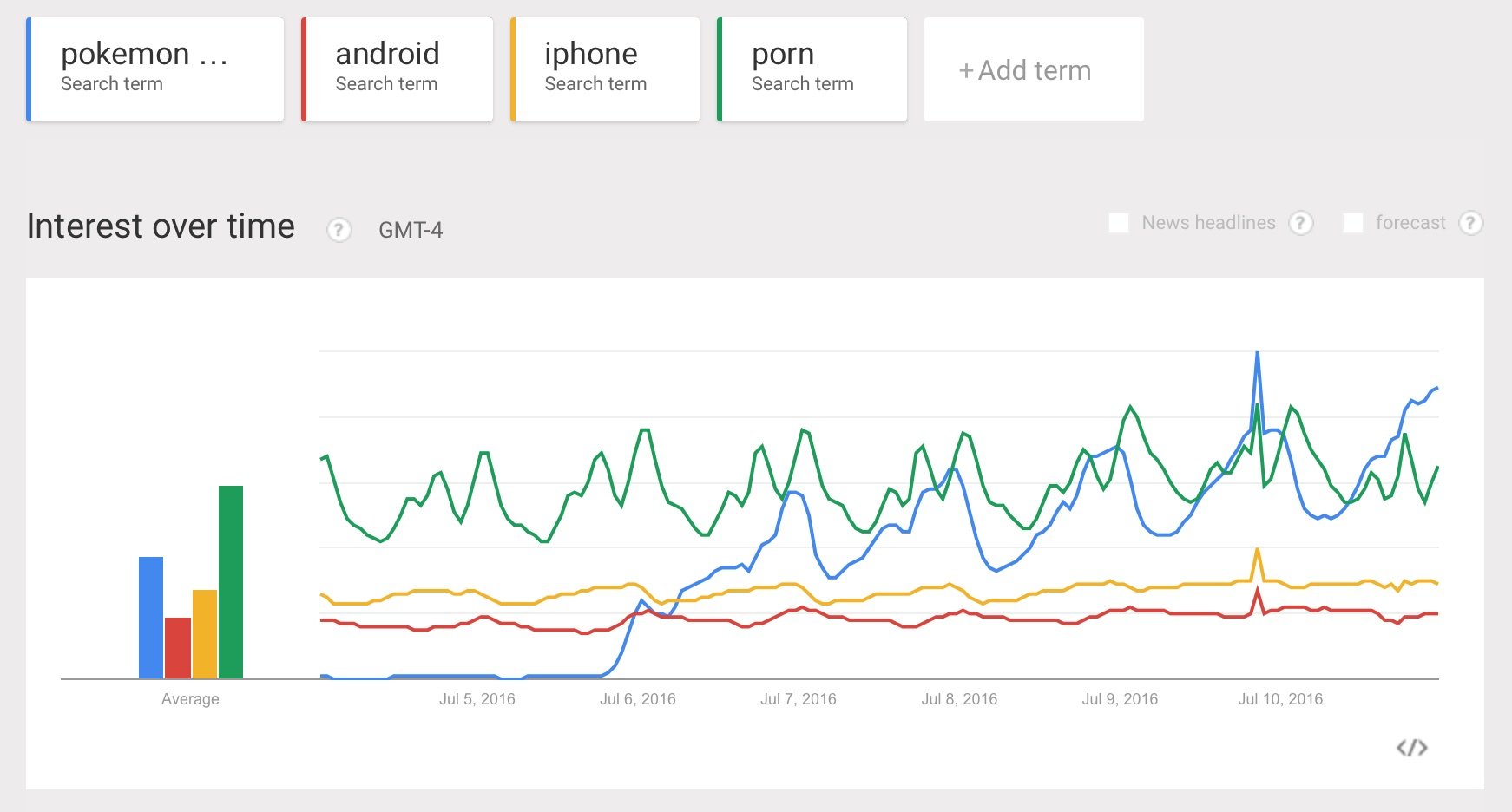The image size is (1512, 812).
Task: Open the embed code icon
Action: pyautogui.click(x=1412, y=747)
